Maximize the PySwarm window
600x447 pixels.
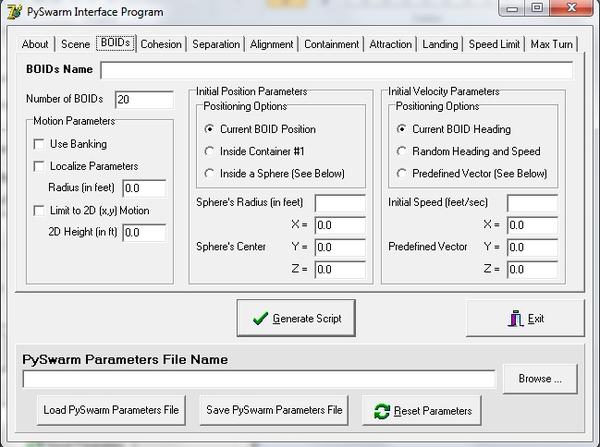537,8
